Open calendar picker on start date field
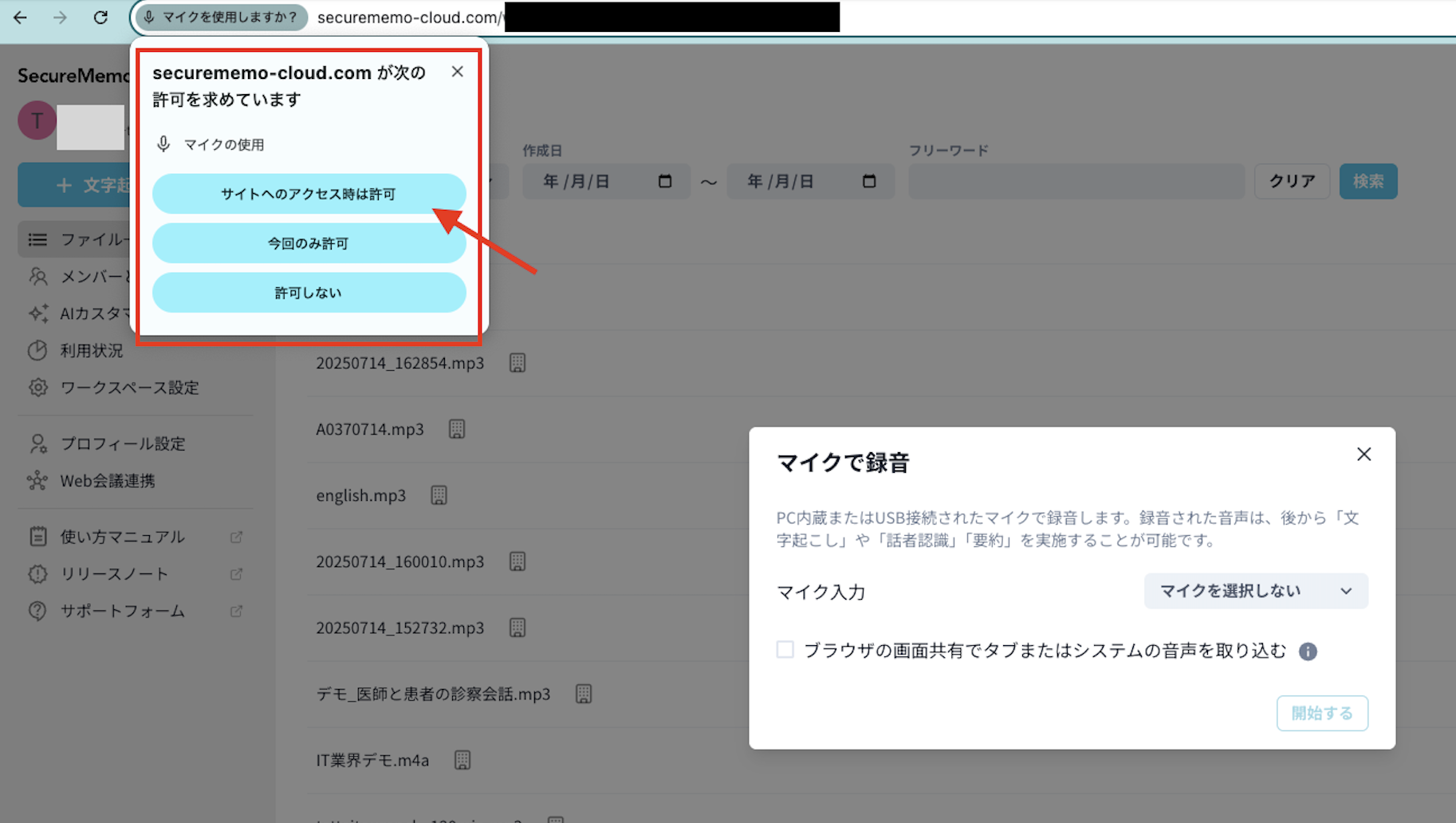Image resolution: width=1456 pixels, height=823 pixels. 665,182
